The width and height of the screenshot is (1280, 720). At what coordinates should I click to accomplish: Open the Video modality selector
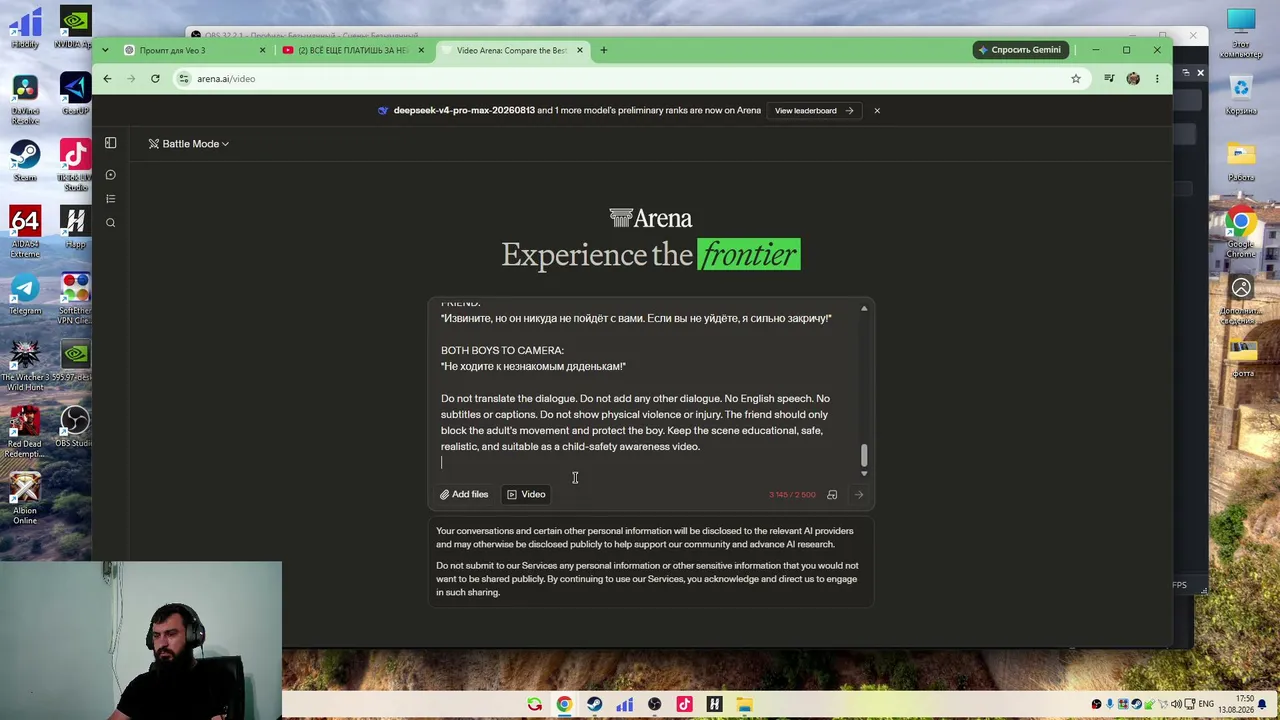tap(526, 494)
